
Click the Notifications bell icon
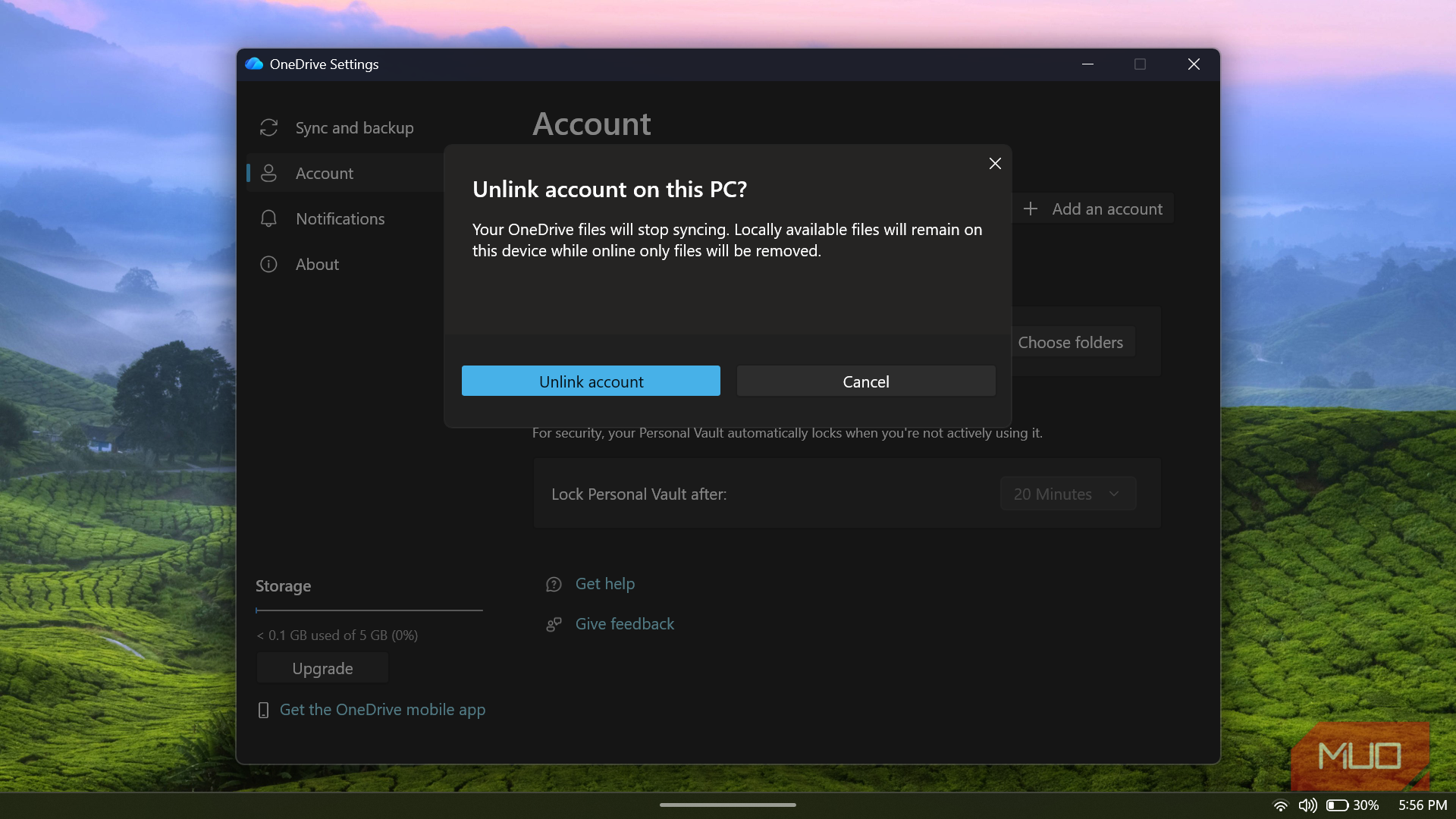(268, 218)
